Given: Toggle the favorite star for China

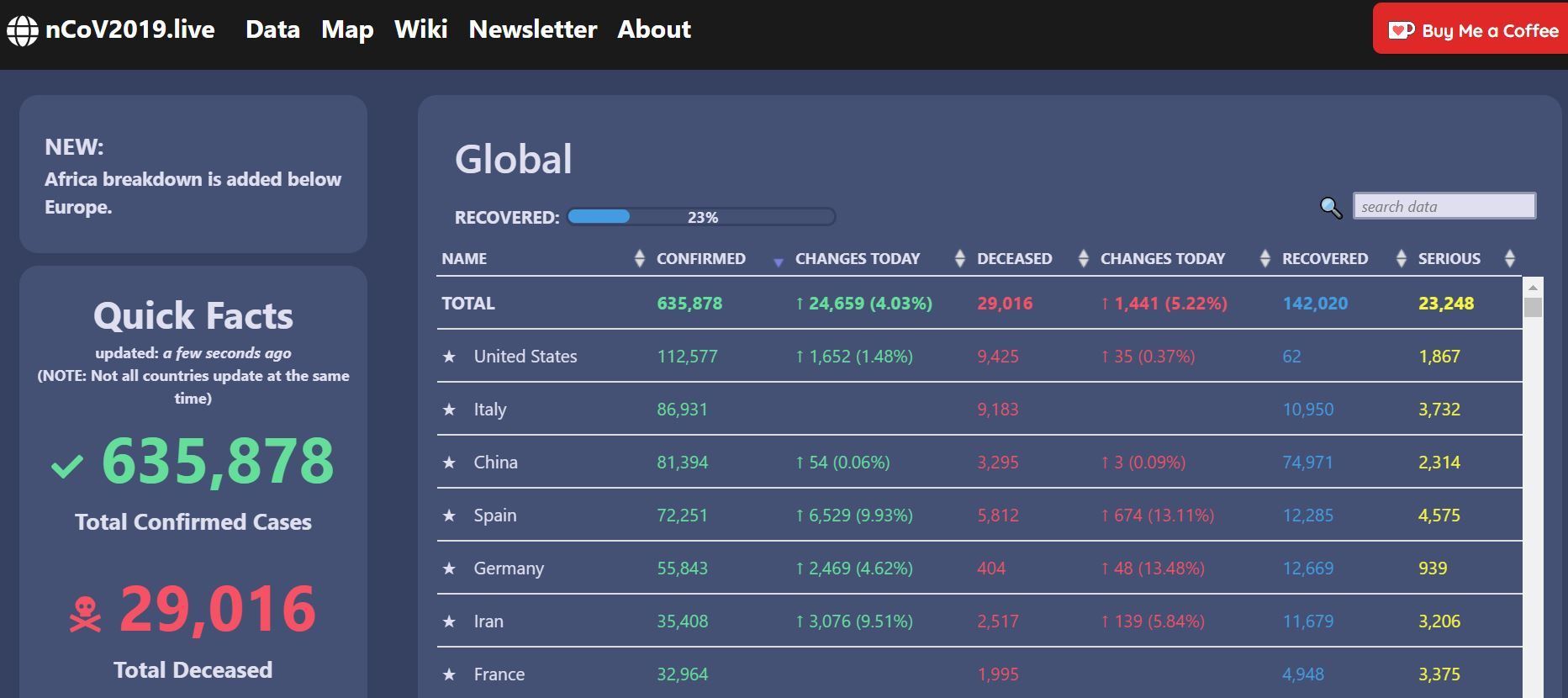Looking at the screenshot, I should coord(450,463).
